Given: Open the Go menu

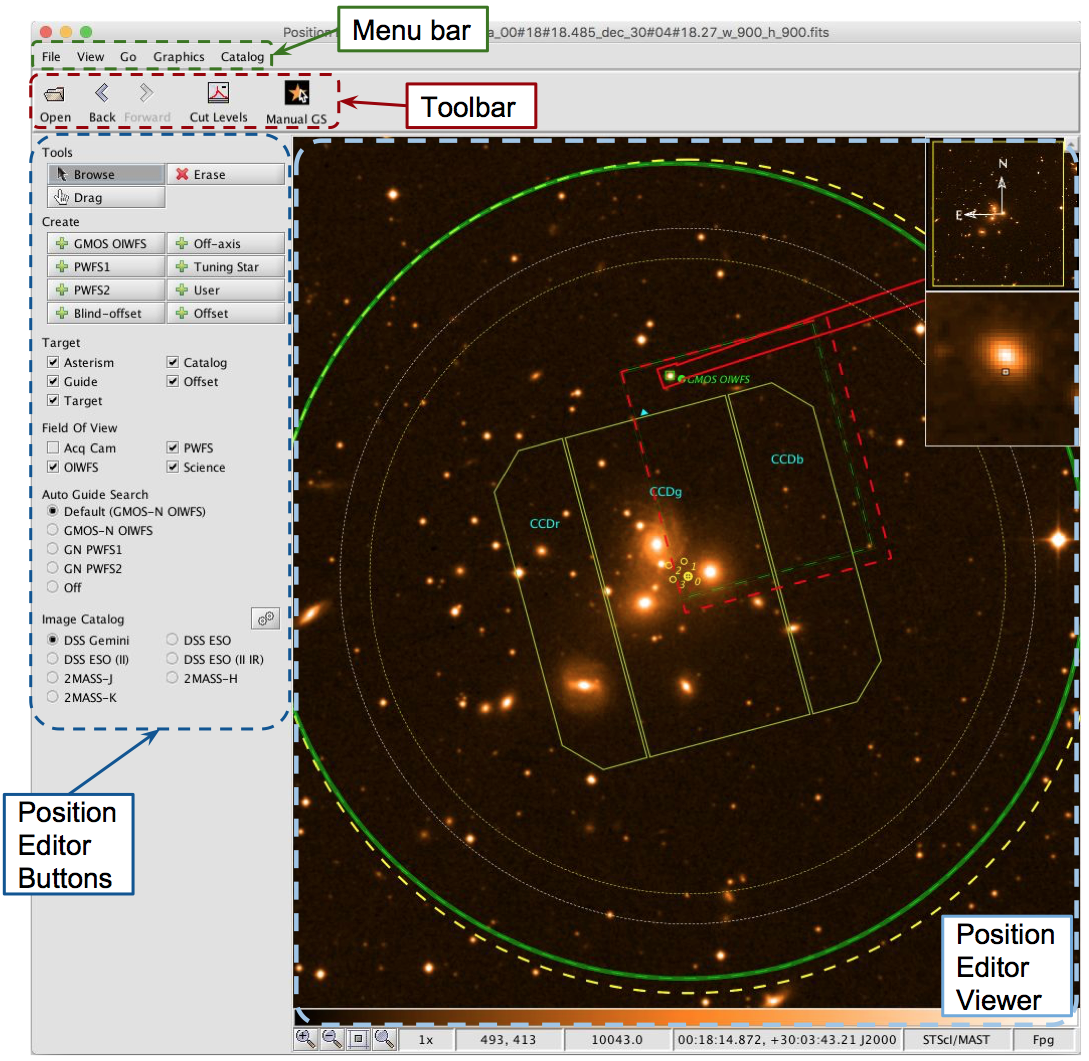Looking at the screenshot, I should coord(128,57).
